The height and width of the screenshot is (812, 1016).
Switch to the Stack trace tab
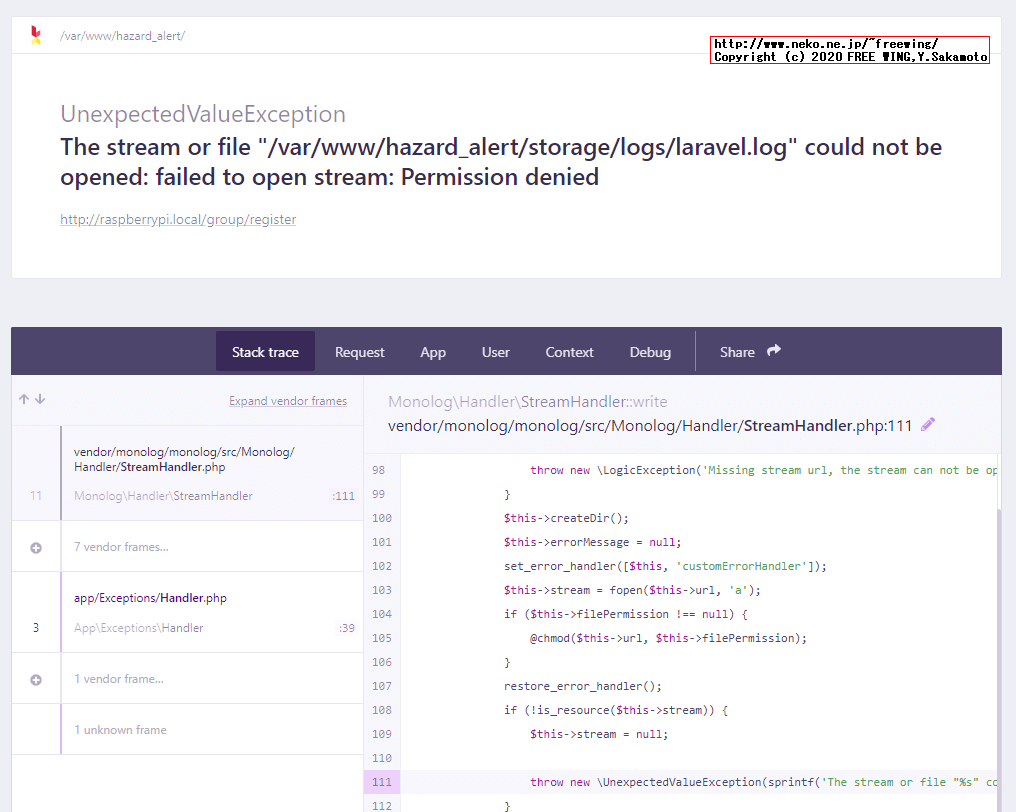click(265, 352)
